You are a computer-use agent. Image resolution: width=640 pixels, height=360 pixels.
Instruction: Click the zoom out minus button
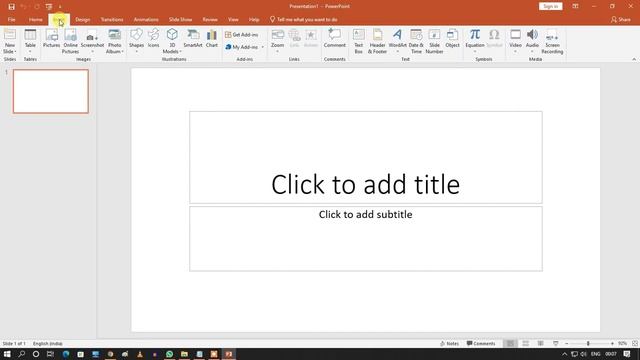(x=567, y=344)
